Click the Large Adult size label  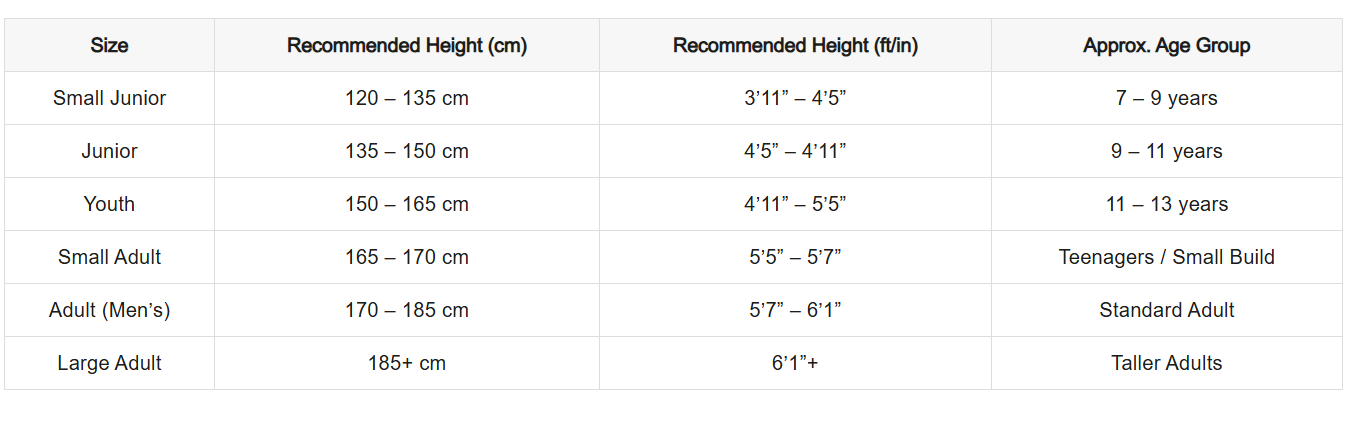click(x=109, y=363)
